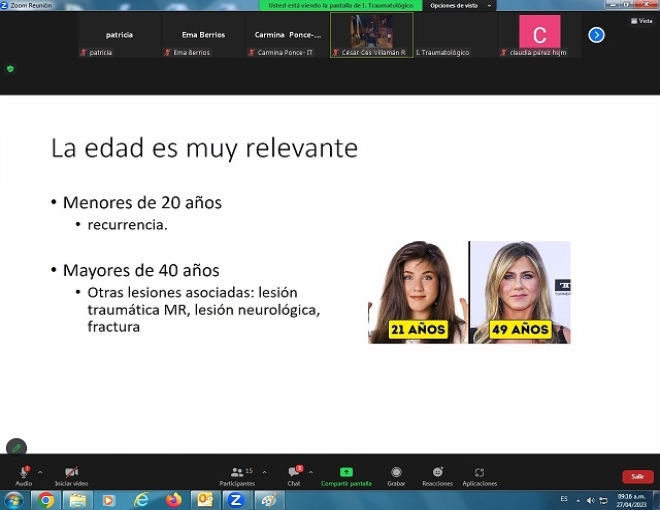
Task: Open Opciones de vista dropdown
Action: pyautogui.click(x=460, y=5)
